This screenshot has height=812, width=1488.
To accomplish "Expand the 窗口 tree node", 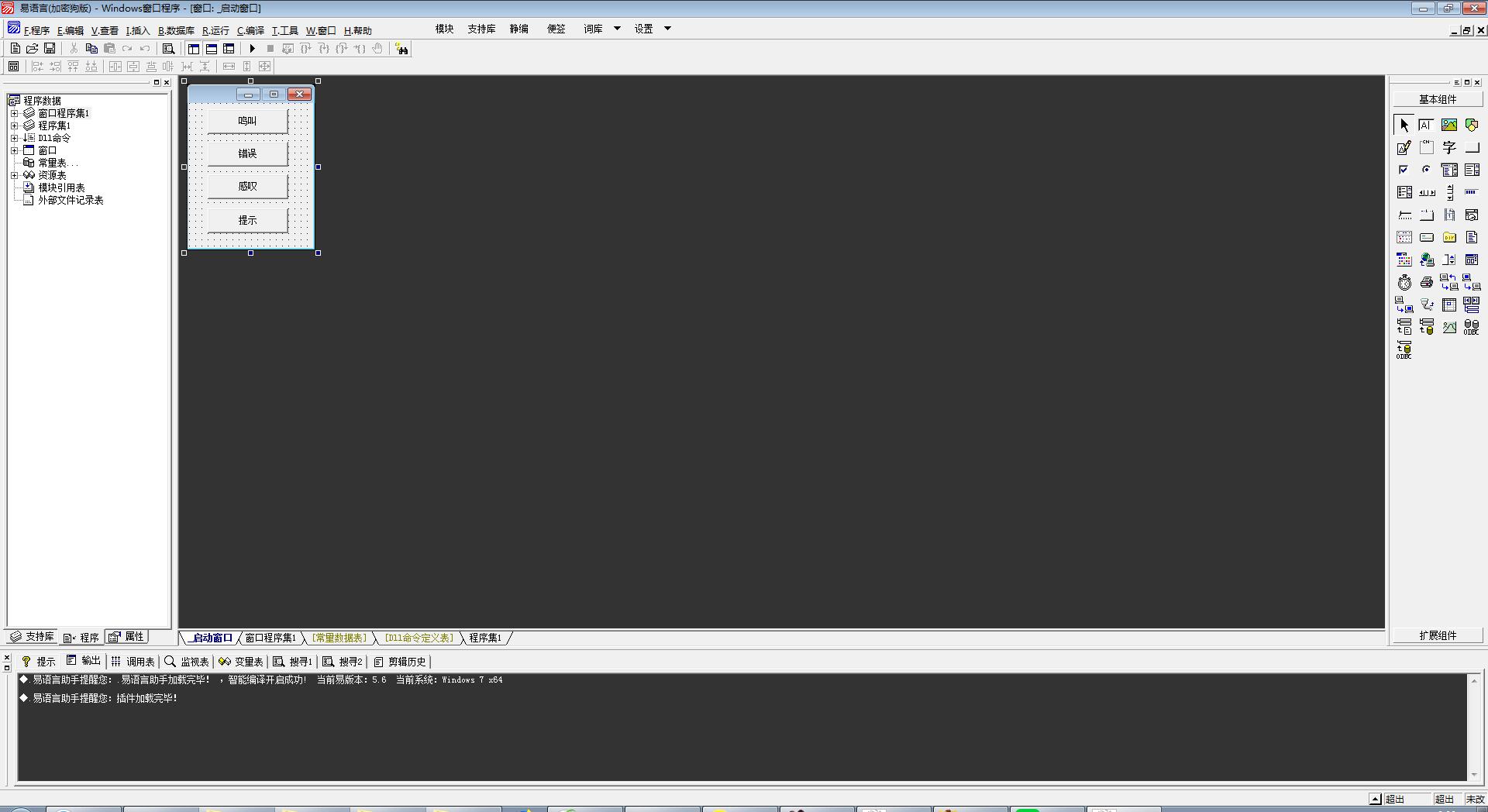I will pos(14,150).
